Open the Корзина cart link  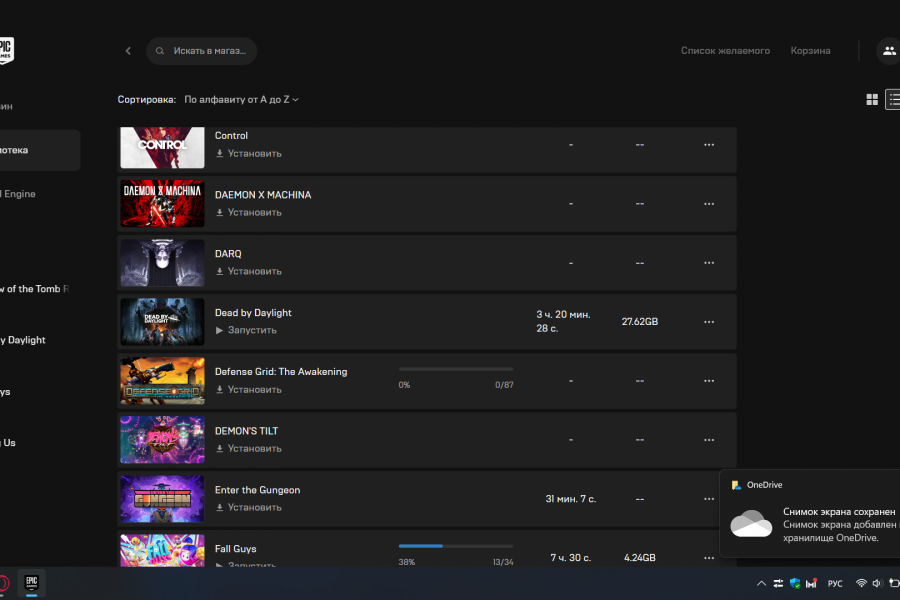810,51
